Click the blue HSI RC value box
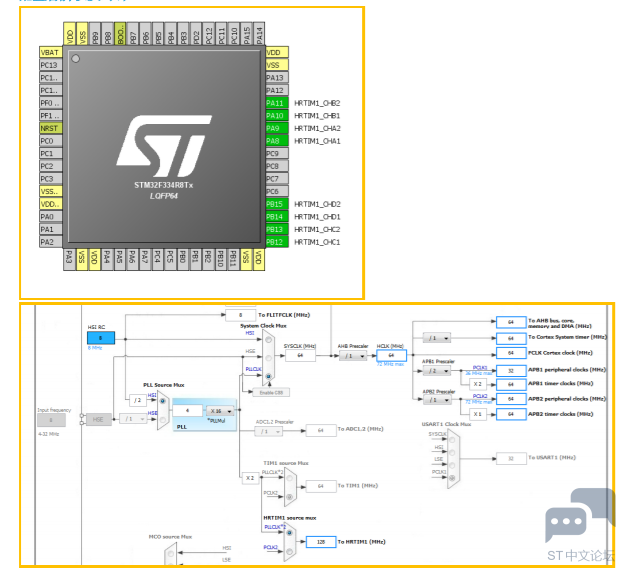This screenshot has height=571, width=624. (x=101, y=338)
